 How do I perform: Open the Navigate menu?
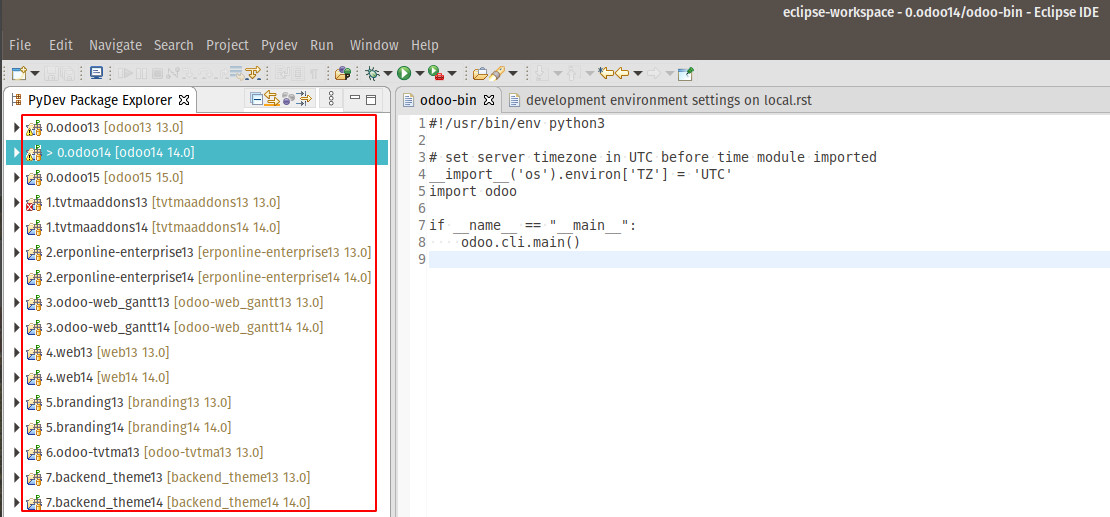pos(115,45)
